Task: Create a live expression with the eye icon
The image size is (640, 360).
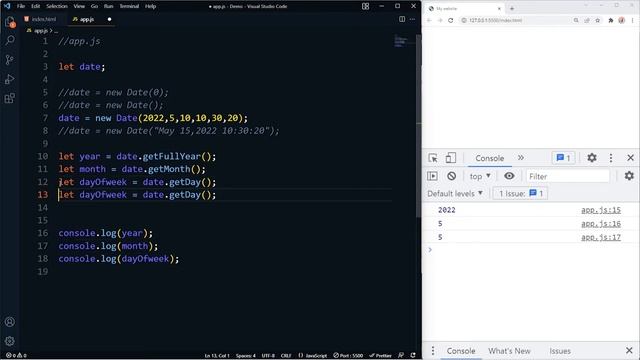Action: [x=509, y=176]
